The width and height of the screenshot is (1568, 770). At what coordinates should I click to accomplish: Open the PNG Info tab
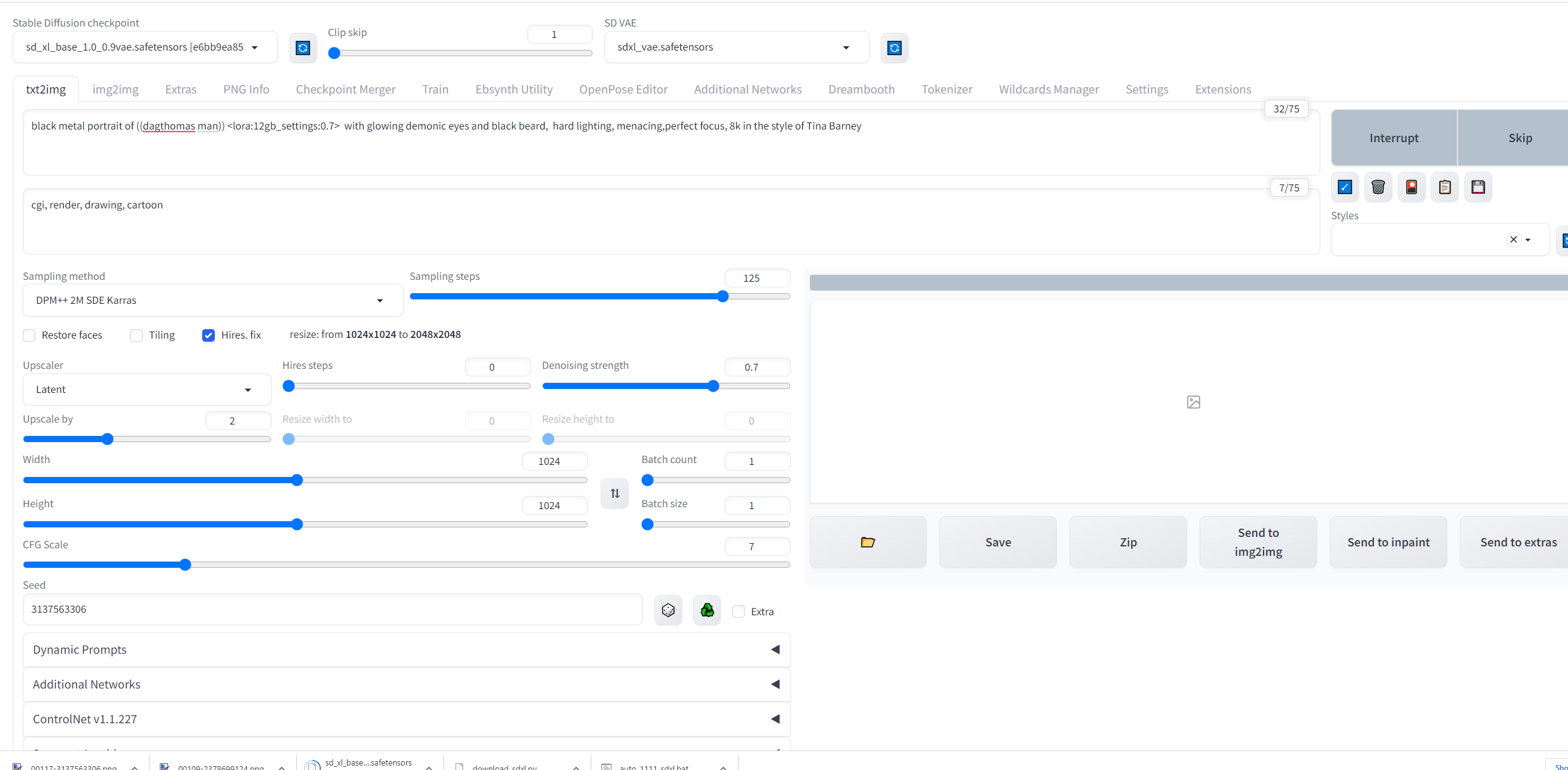pos(246,89)
